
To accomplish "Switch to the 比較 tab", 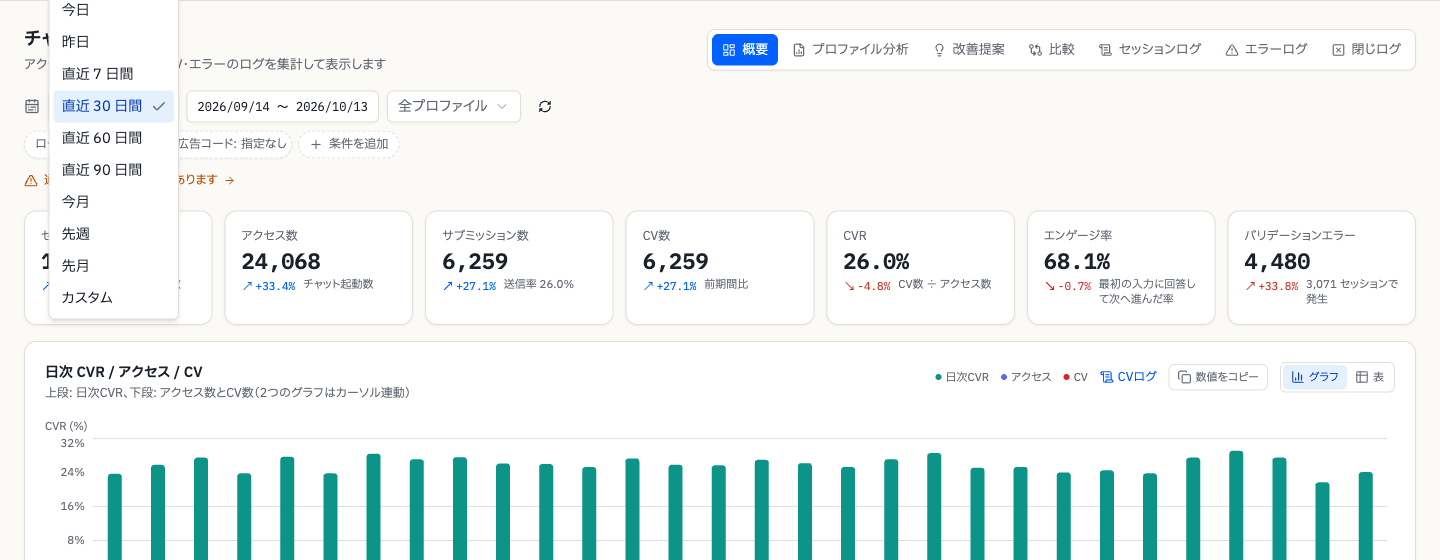I will click(x=1052, y=49).
